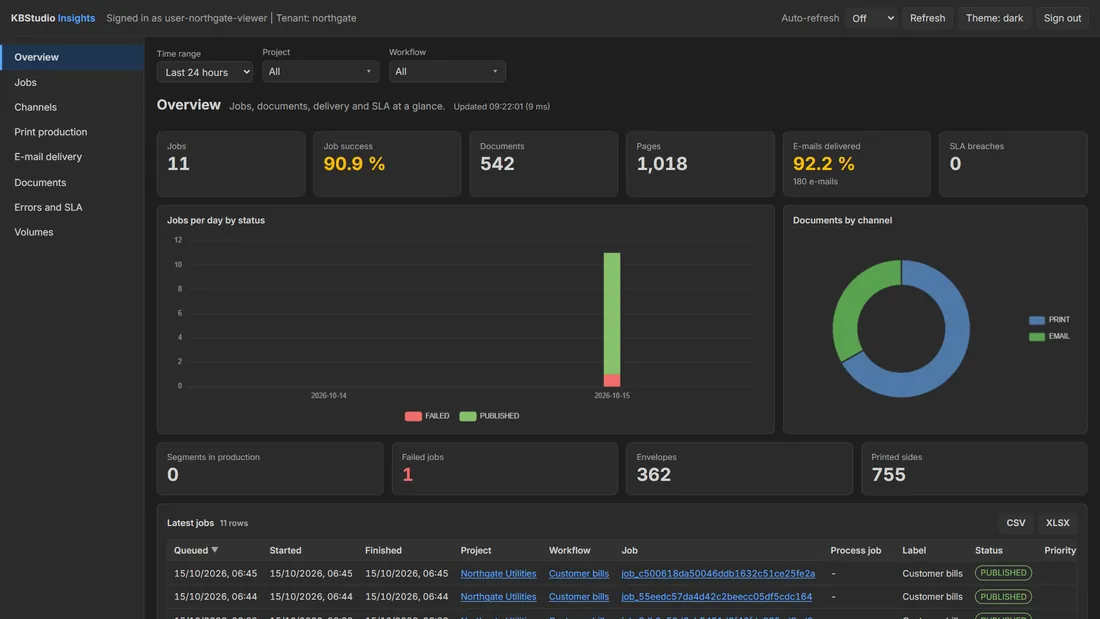Open the Overview sidebar page
The image size is (1100, 619).
coord(72,57)
